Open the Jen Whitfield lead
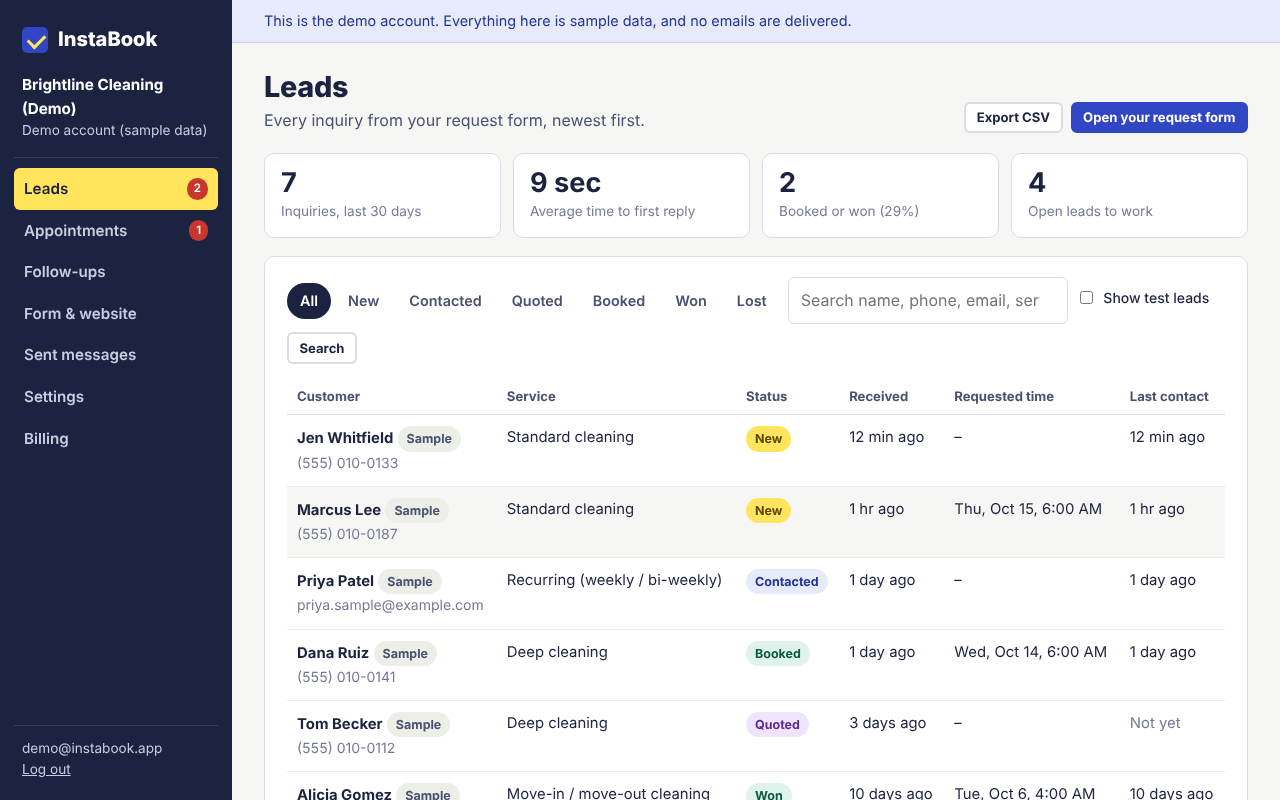1280x800 pixels. coord(345,438)
